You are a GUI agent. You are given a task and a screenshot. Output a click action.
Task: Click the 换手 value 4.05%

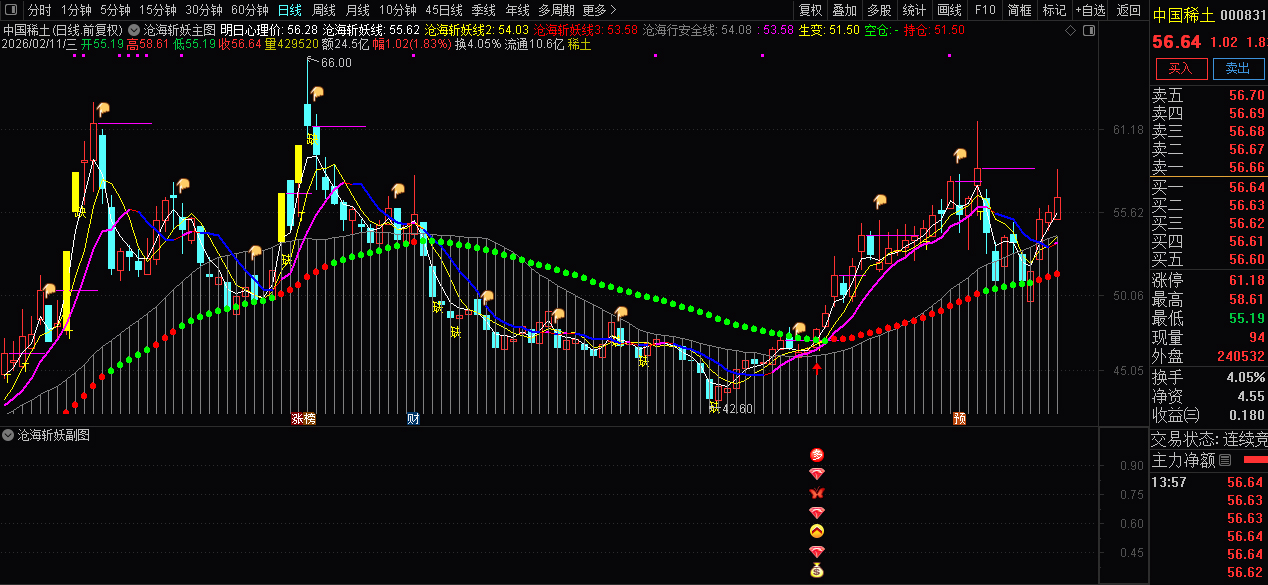pyautogui.click(x=1246, y=377)
